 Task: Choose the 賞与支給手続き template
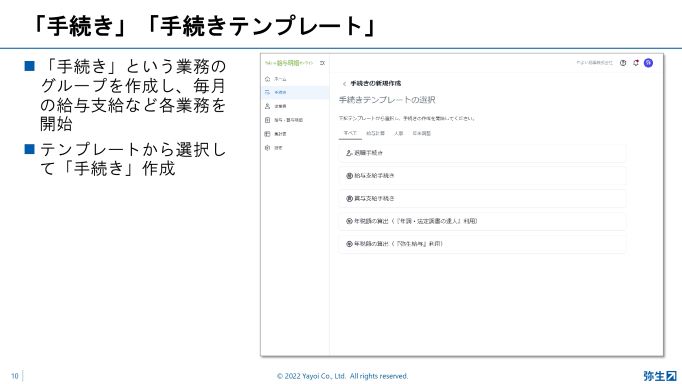pyautogui.click(x=482, y=198)
